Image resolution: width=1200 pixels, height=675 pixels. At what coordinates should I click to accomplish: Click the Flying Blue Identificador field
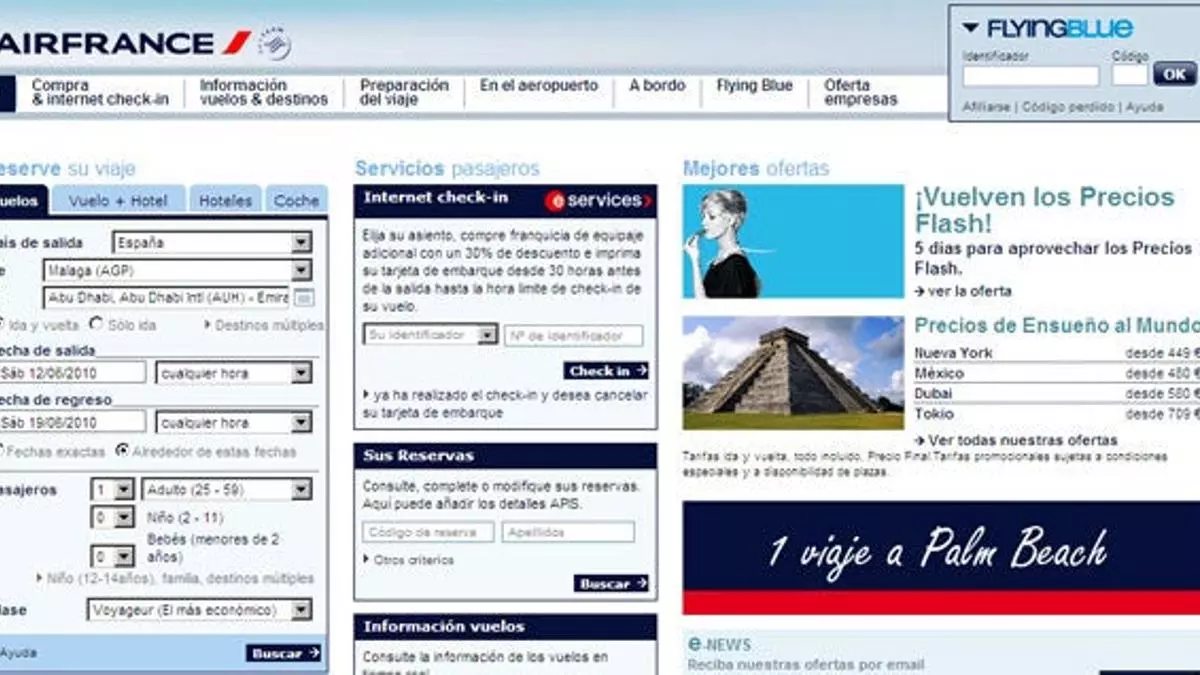(1030, 76)
